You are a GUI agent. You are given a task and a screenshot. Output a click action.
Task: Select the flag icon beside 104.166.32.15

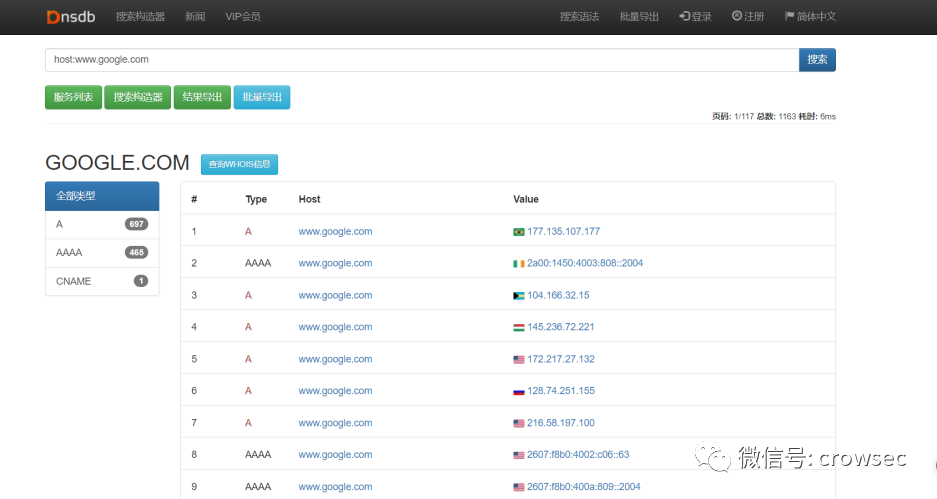click(519, 296)
